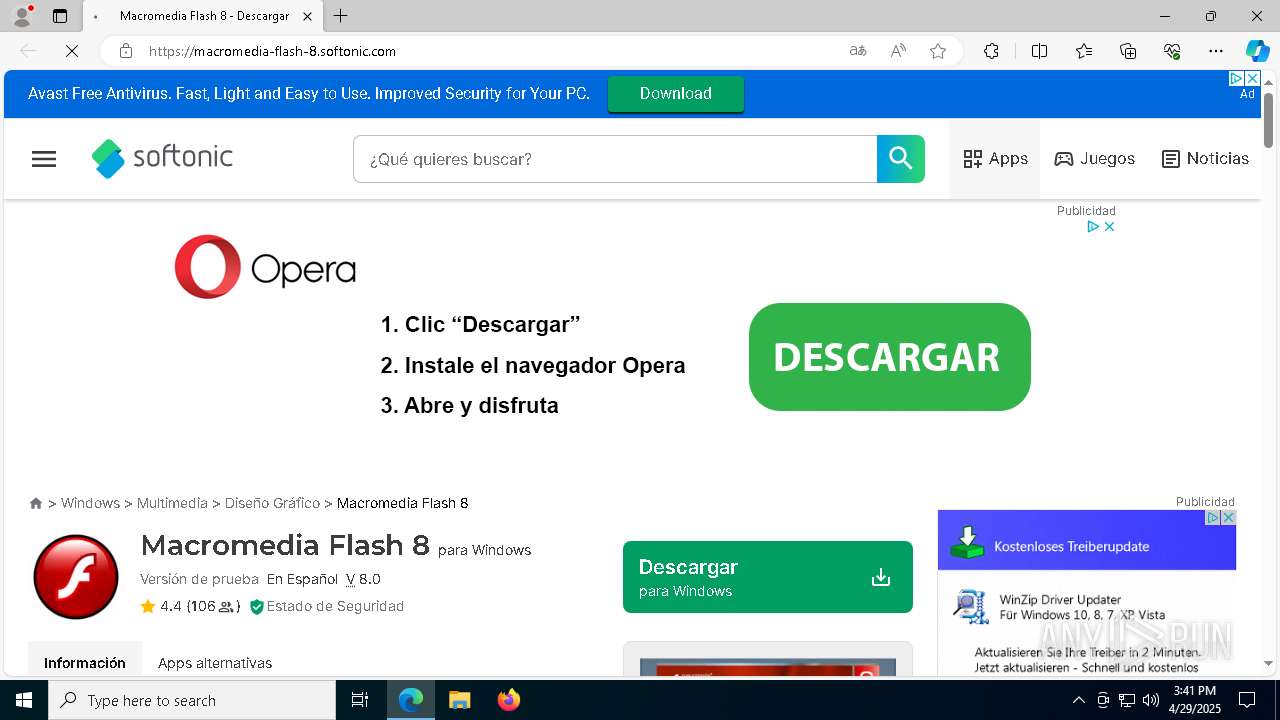Close the WinZip Driver Updater ad
This screenshot has height=720, width=1280.
pyautogui.click(x=1229, y=518)
